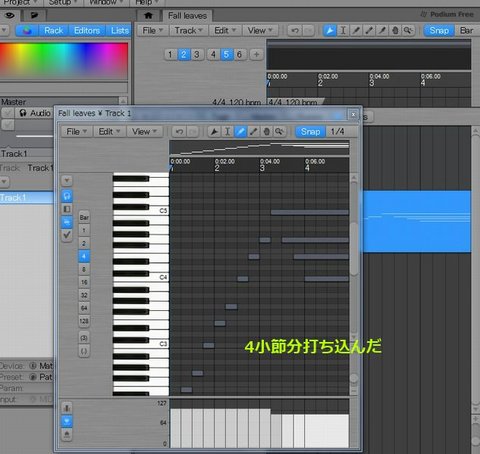Open the Bar snap value dropdown in arrangement

click(x=467, y=31)
